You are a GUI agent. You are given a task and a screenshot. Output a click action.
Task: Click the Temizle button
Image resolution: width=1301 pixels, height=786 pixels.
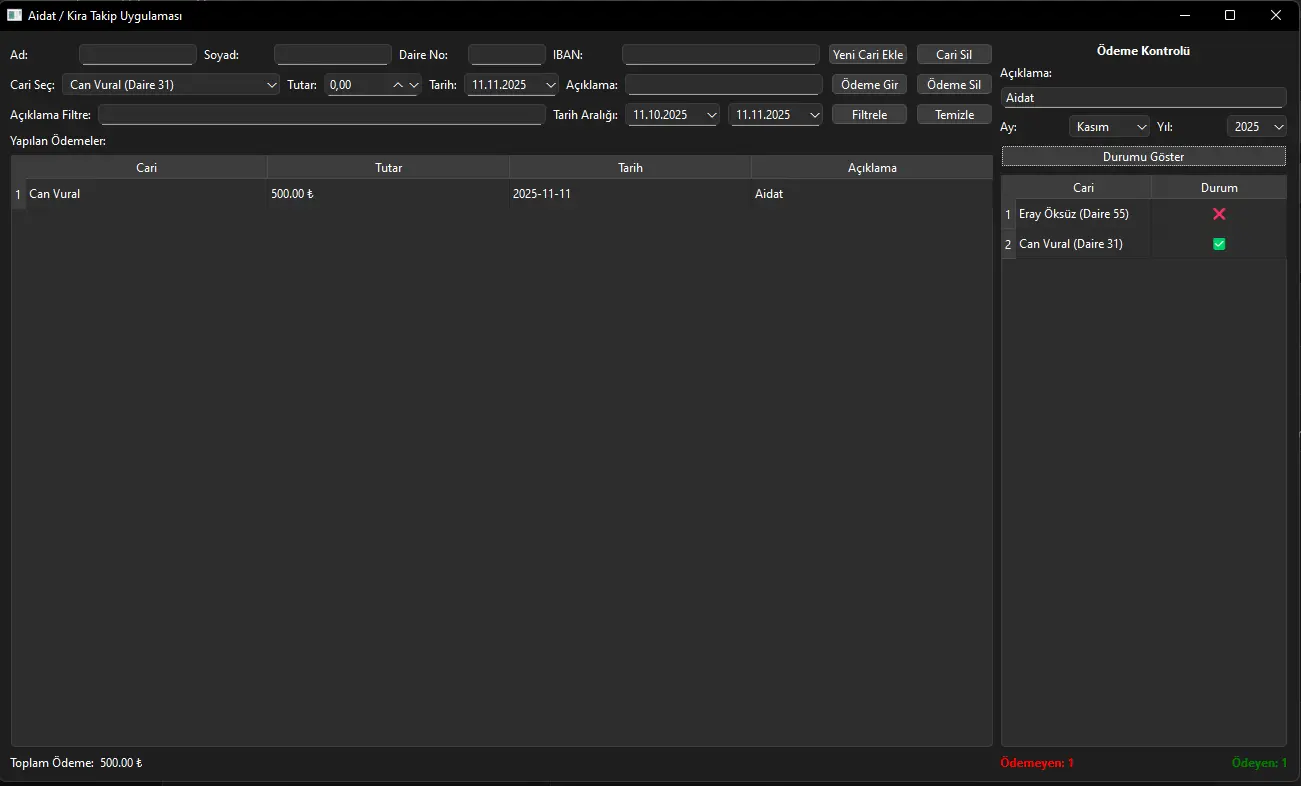pos(954,115)
